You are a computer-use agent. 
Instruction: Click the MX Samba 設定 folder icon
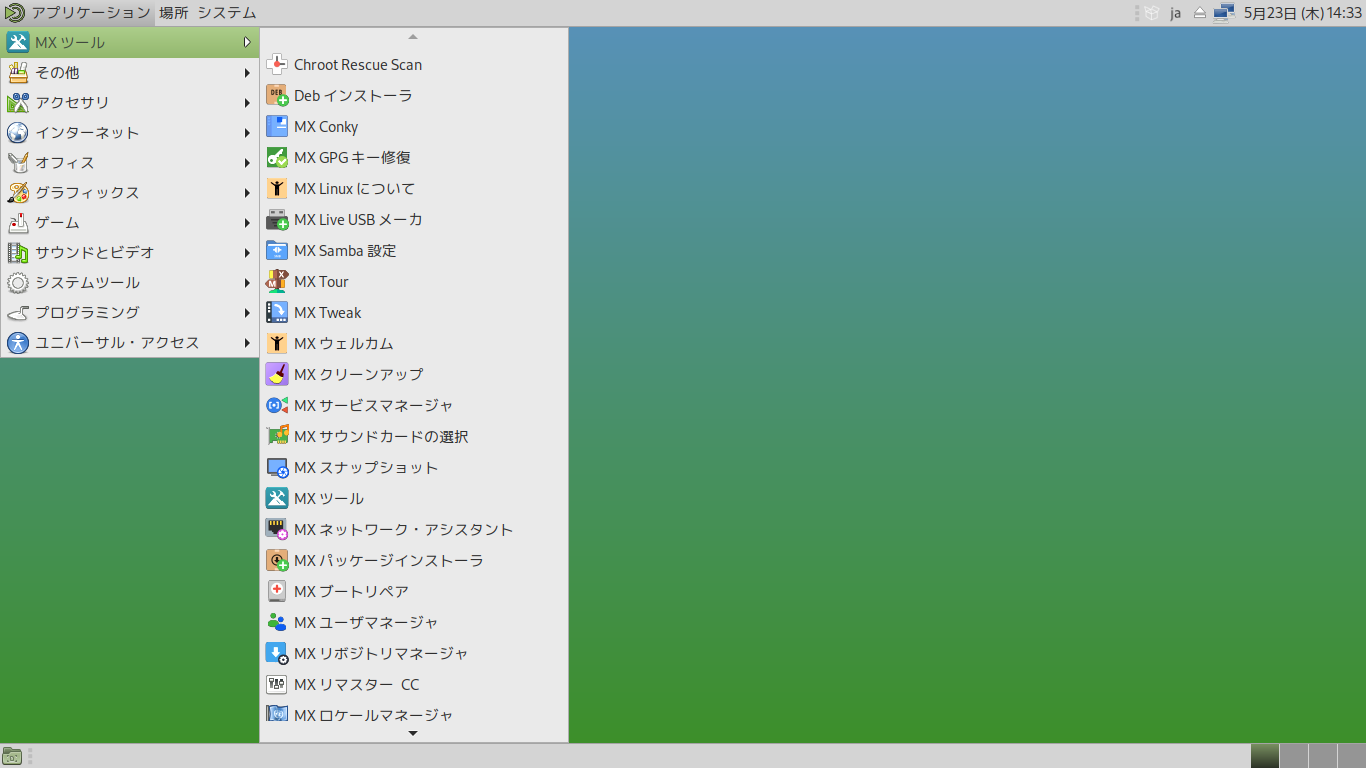click(277, 251)
